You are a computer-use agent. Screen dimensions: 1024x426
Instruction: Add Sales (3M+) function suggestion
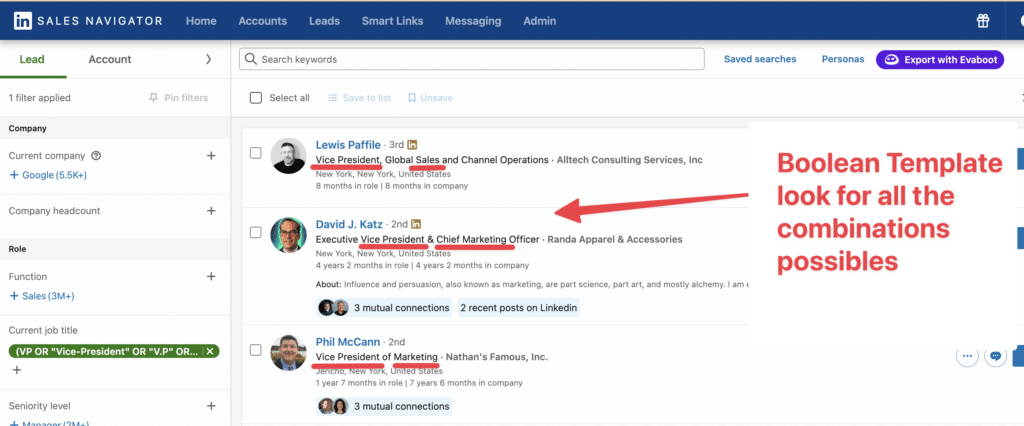(42, 296)
